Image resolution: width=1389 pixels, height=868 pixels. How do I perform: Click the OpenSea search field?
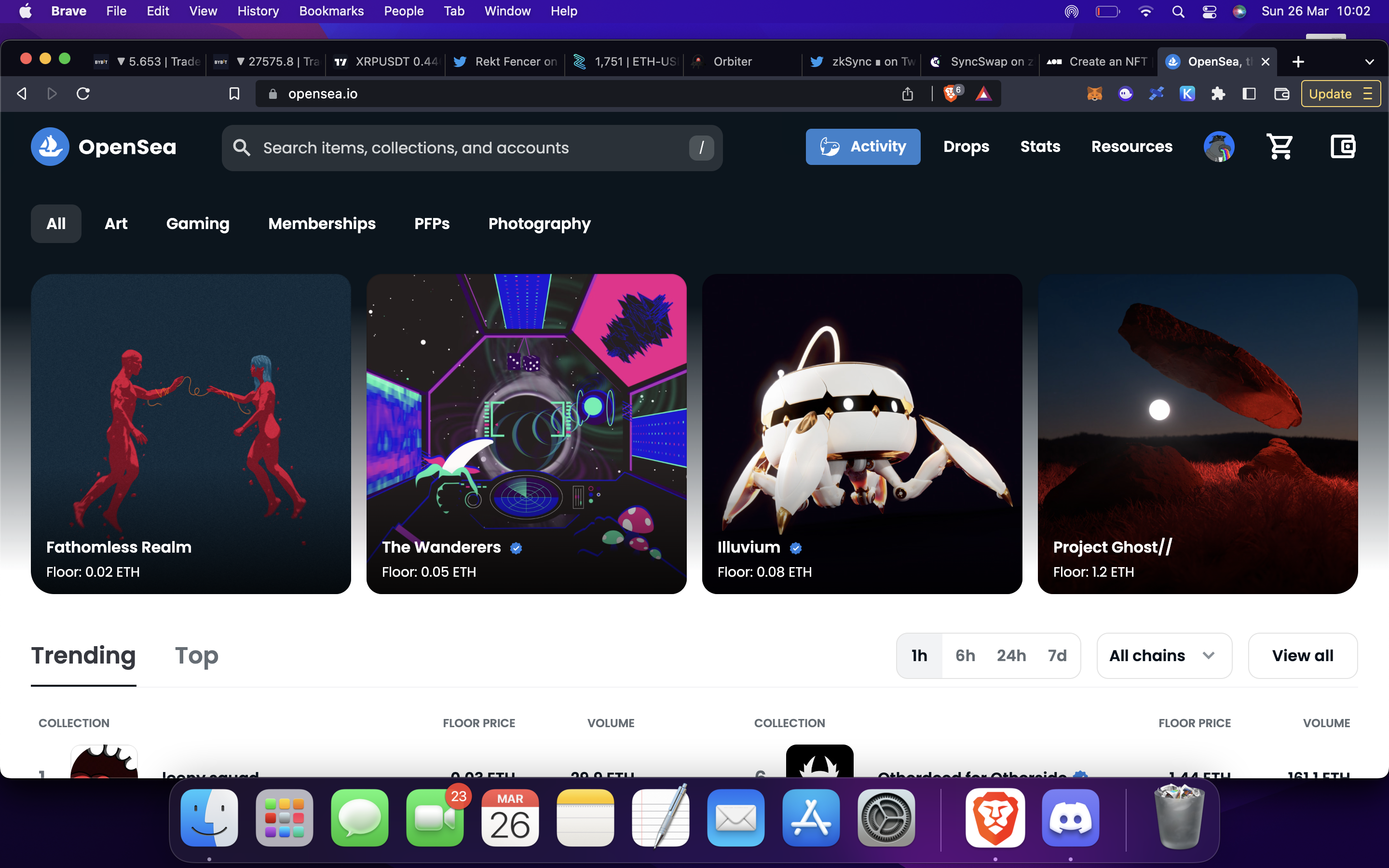click(472, 148)
